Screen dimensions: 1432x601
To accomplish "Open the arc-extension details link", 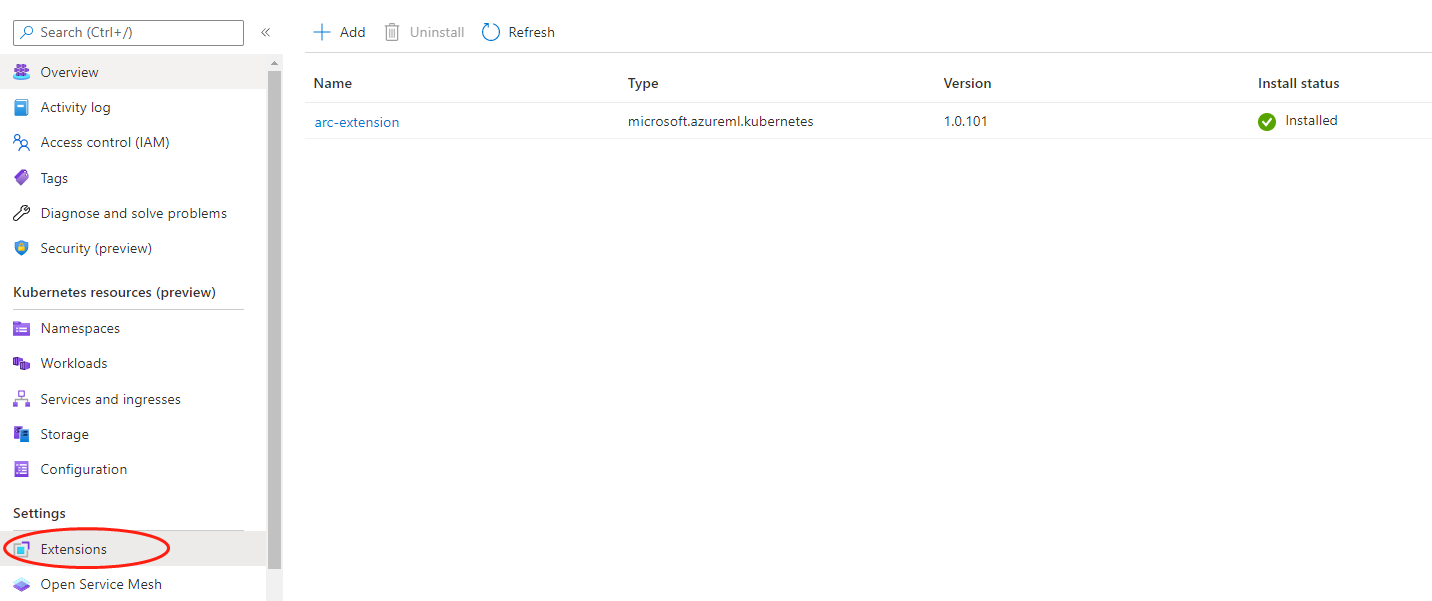I will 356,121.
